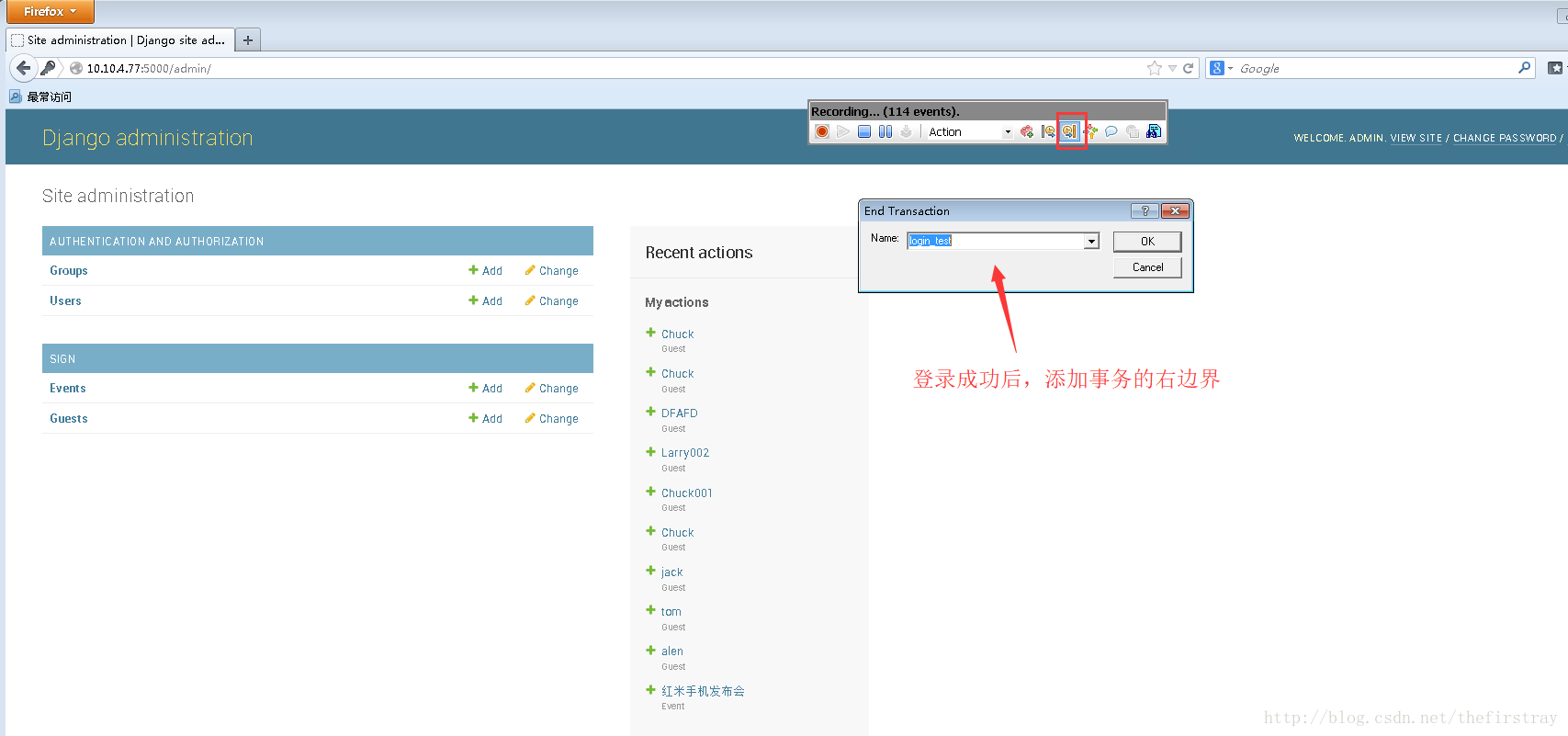This screenshot has height=736, width=1568.
Task: Cancel the End Transaction dialog
Action: (x=1147, y=267)
